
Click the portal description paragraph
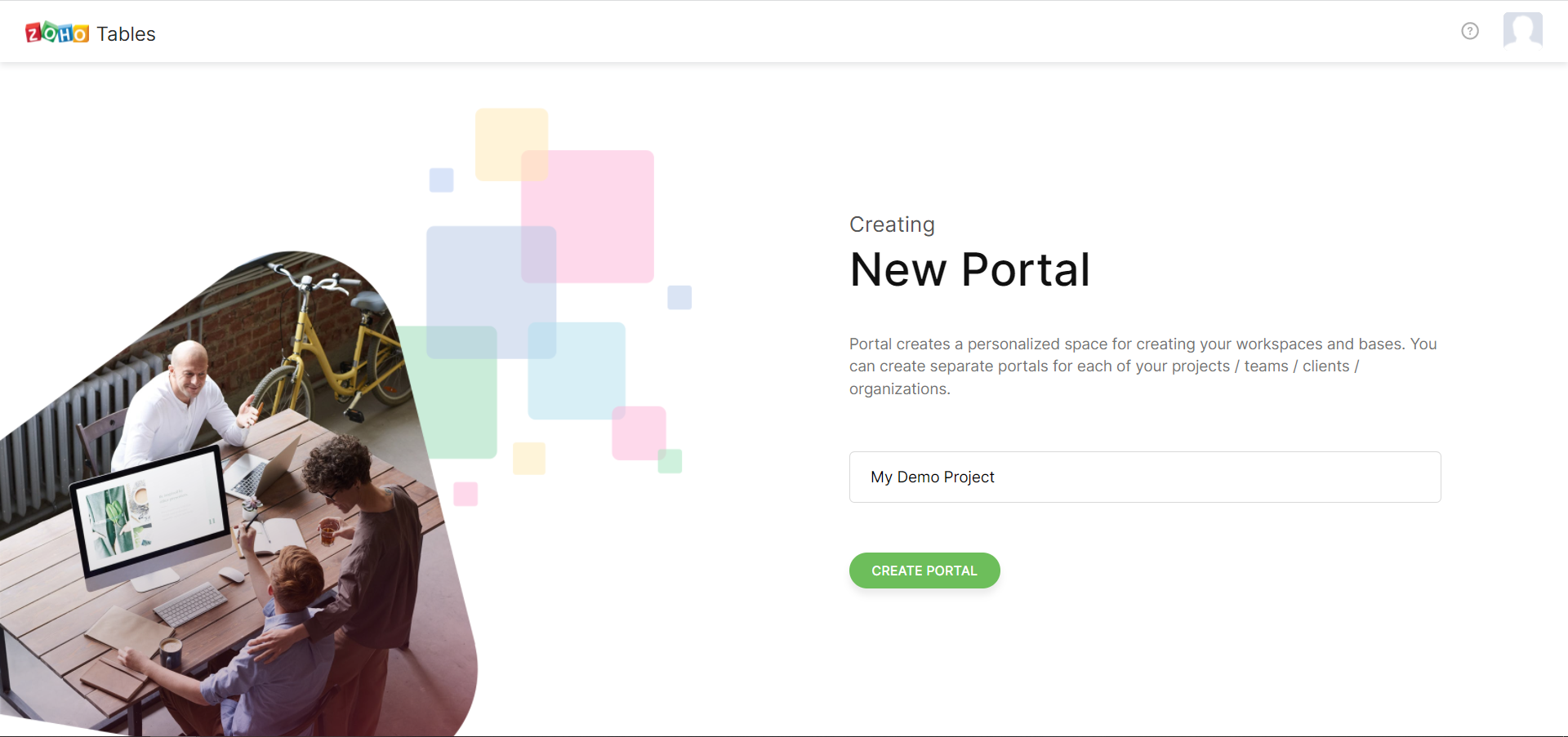(1143, 366)
